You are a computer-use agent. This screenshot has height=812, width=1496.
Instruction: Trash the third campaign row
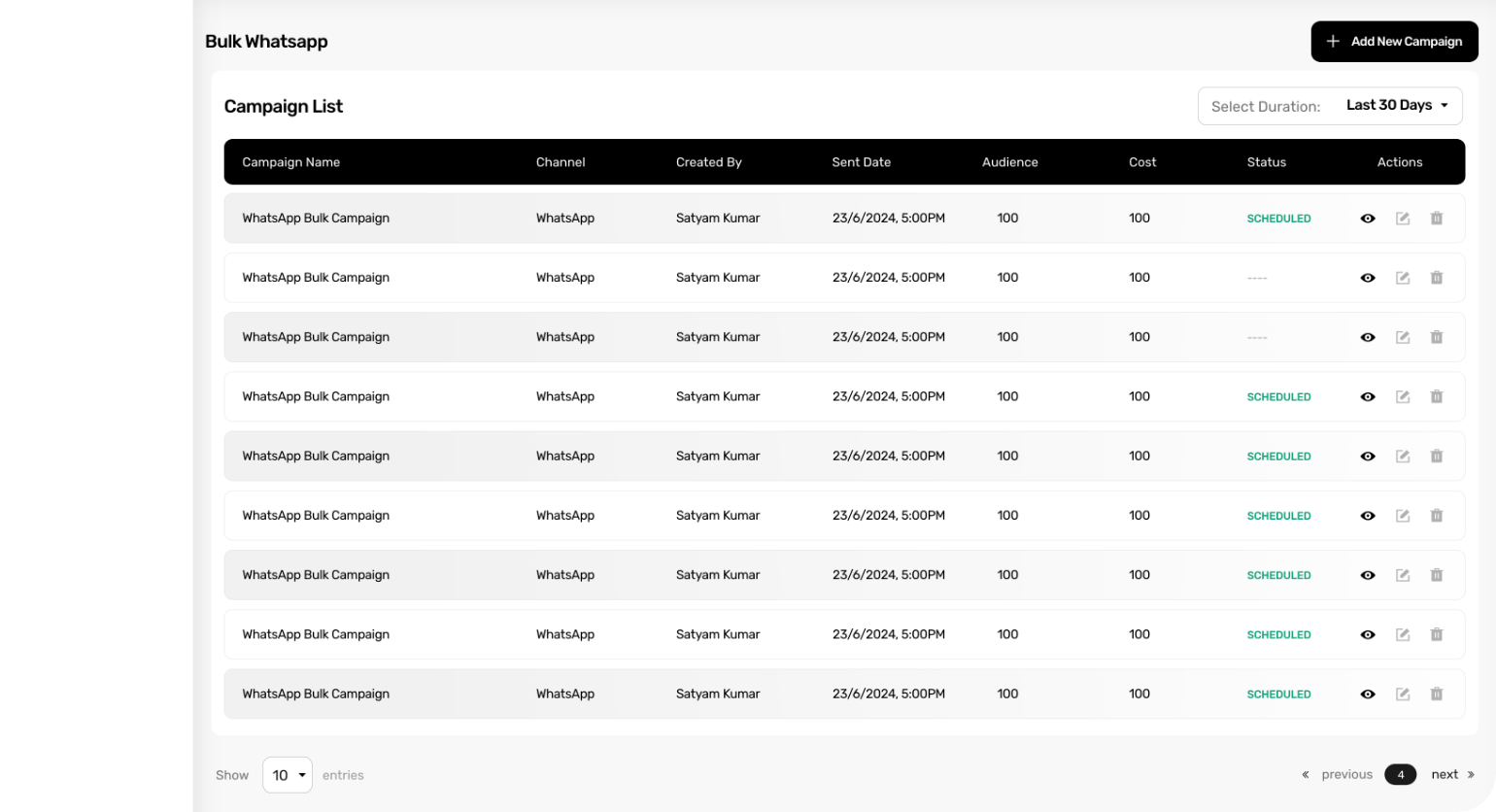pos(1437,337)
